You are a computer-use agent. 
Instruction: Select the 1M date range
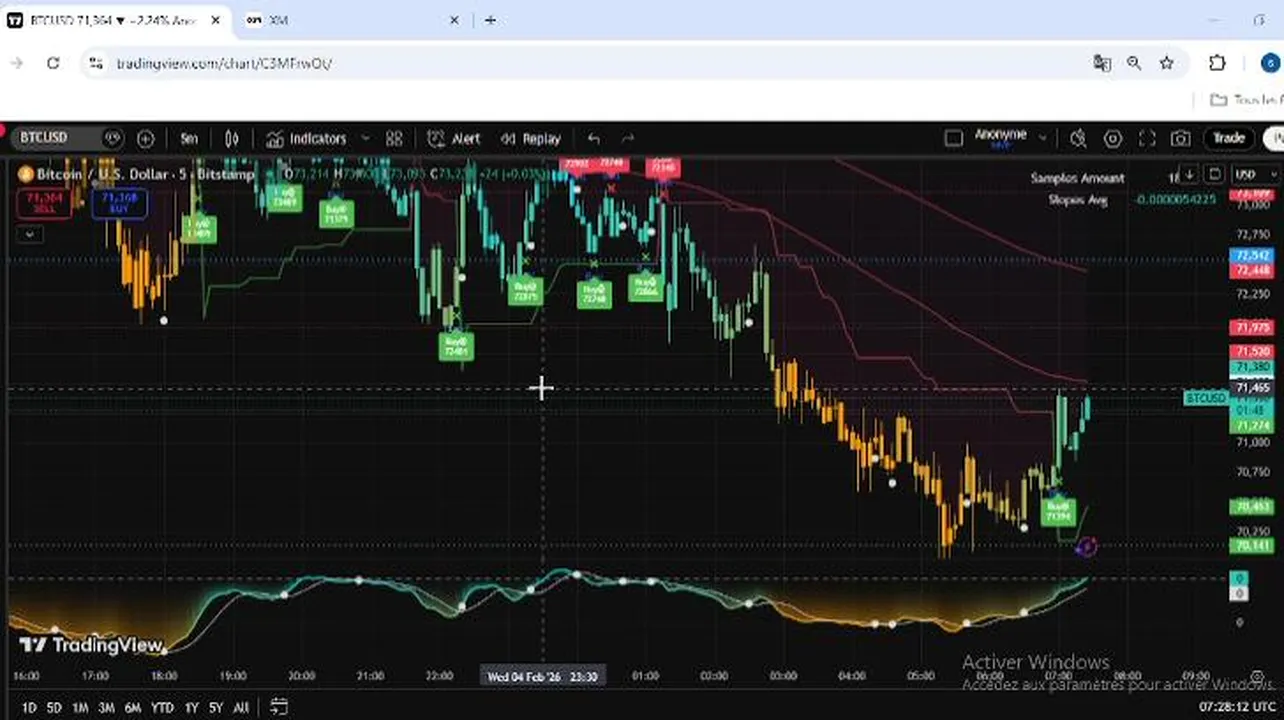80,708
